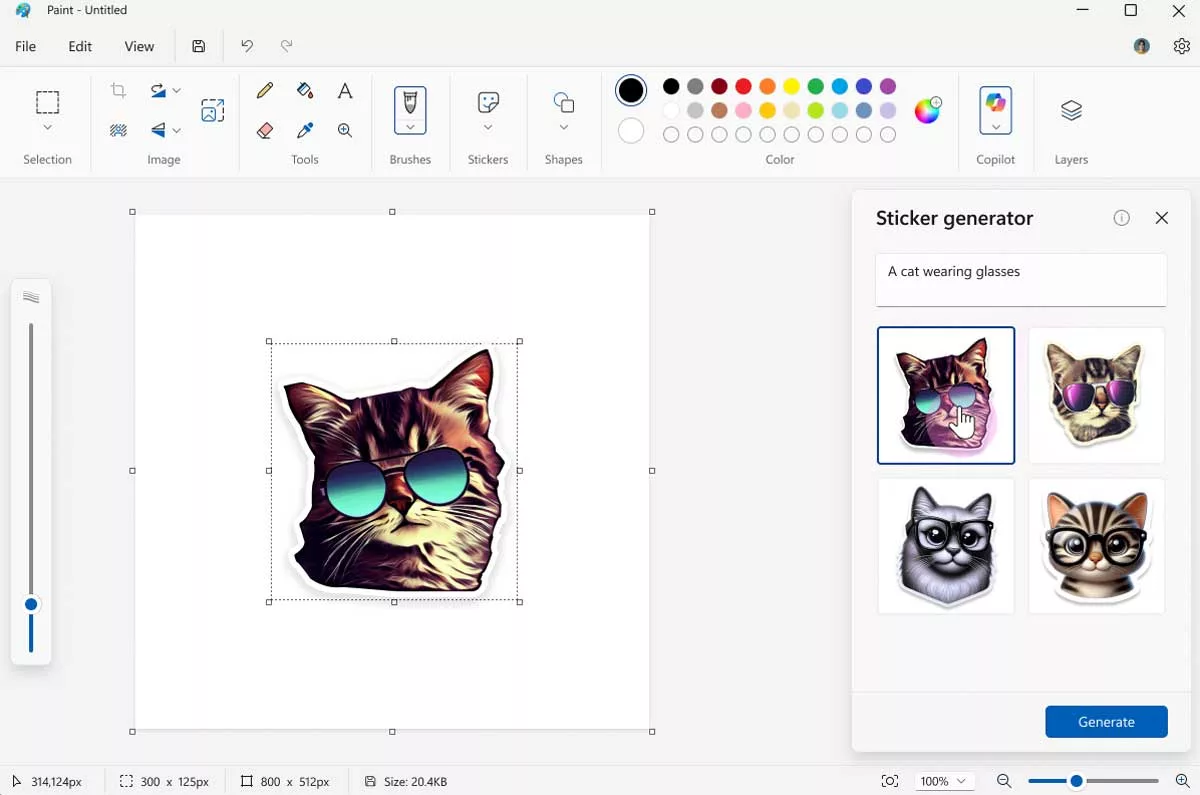Open the zoom level 100% dropdown
The width and height of the screenshot is (1200, 795).
[945, 781]
